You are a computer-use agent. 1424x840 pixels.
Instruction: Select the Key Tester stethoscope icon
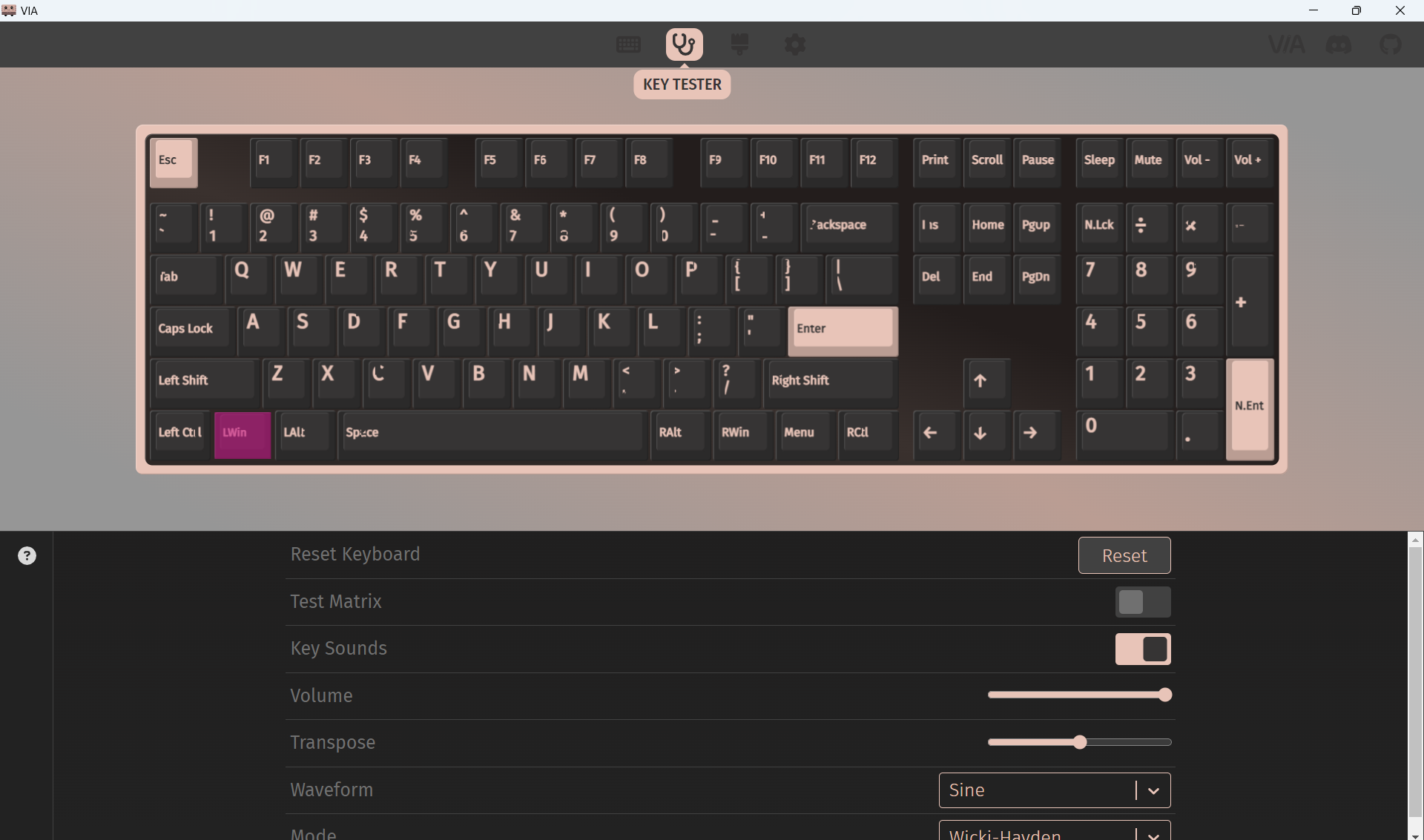[684, 44]
